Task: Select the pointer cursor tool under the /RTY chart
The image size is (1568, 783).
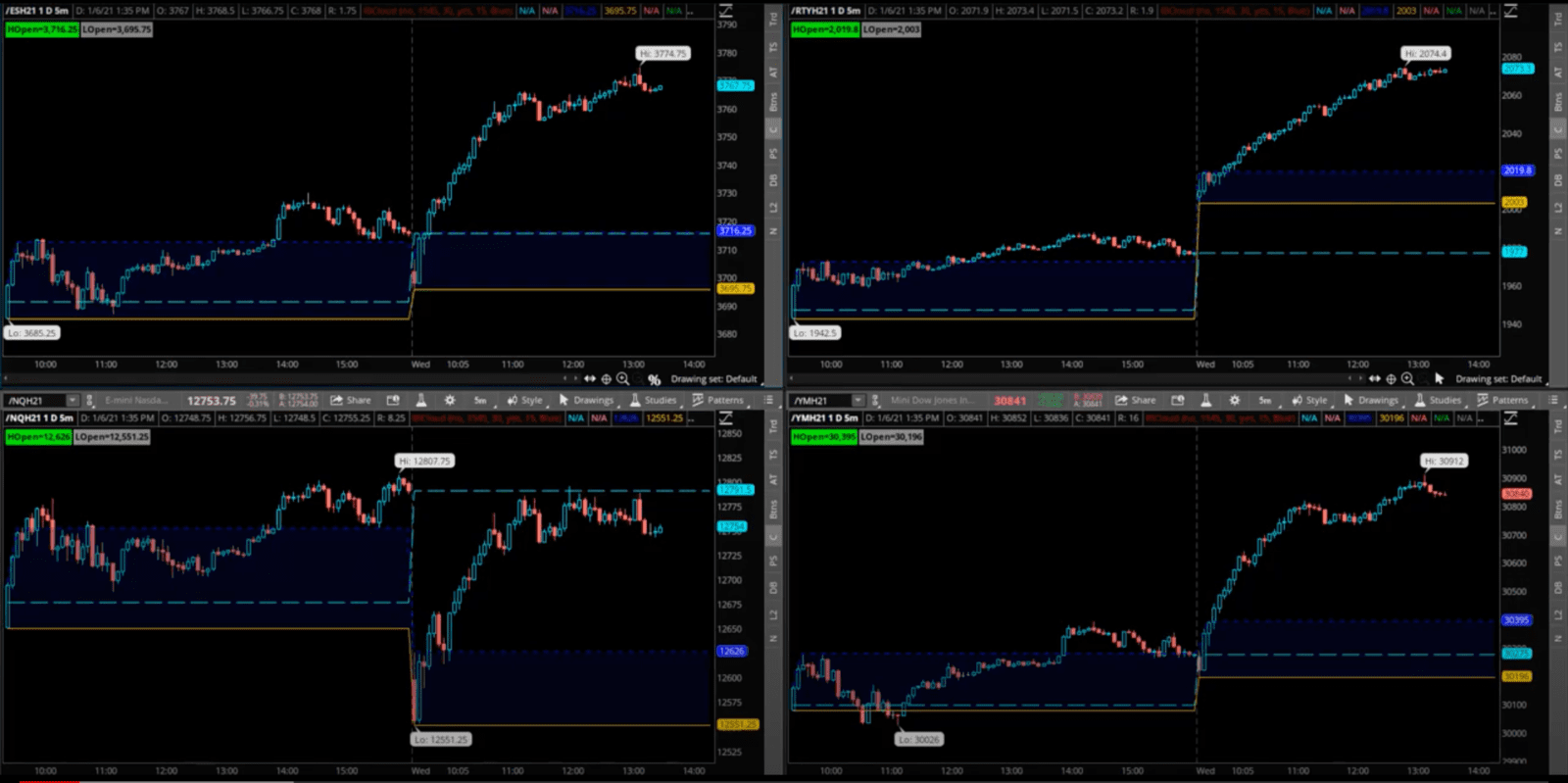Action: [1439, 378]
